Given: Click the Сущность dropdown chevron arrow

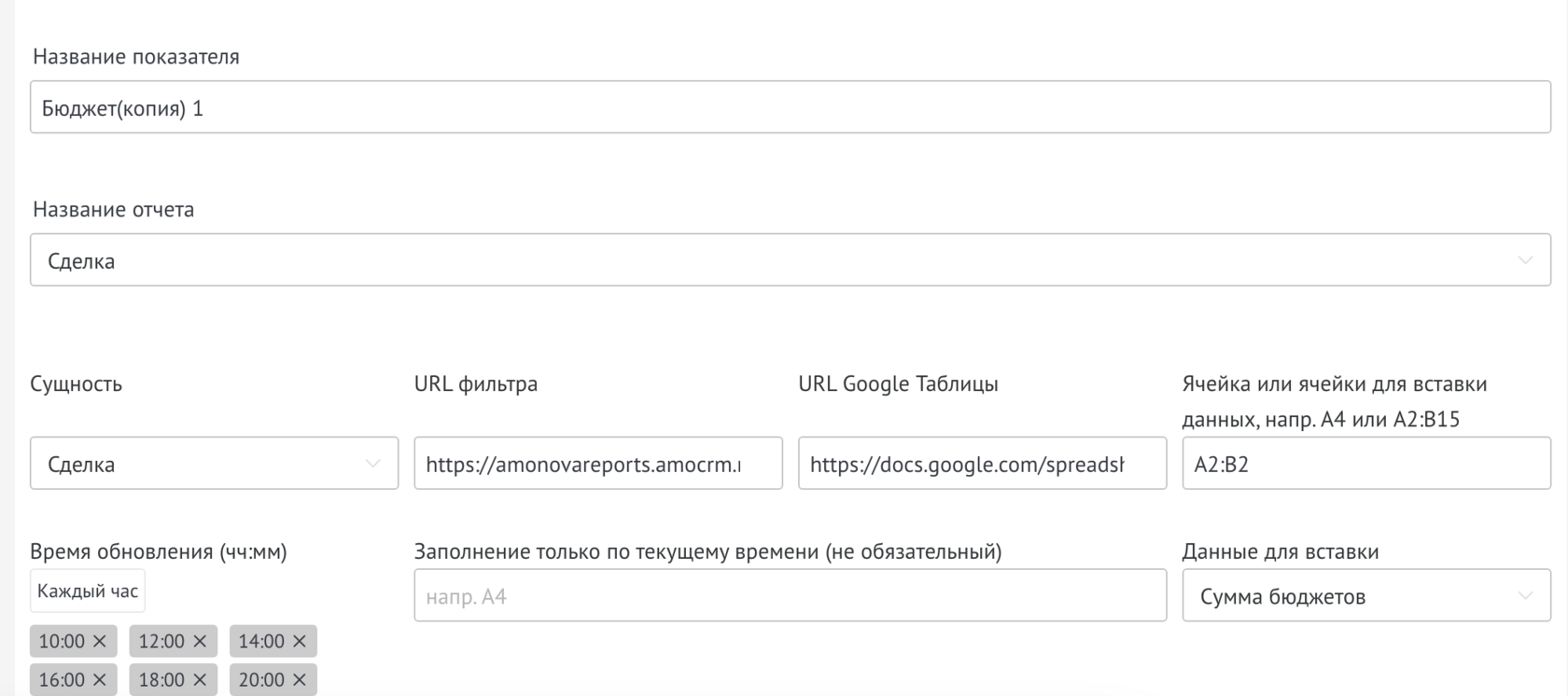Looking at the screenshot, I should click(372, 464).
